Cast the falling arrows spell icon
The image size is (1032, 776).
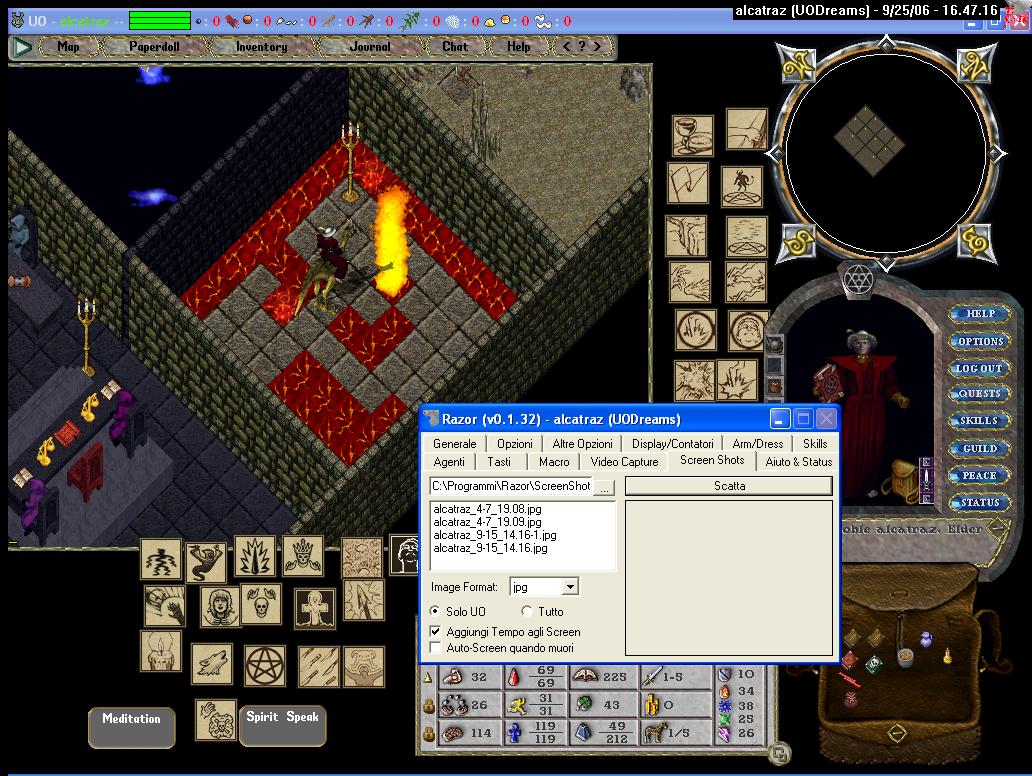[x=319, y=666]
